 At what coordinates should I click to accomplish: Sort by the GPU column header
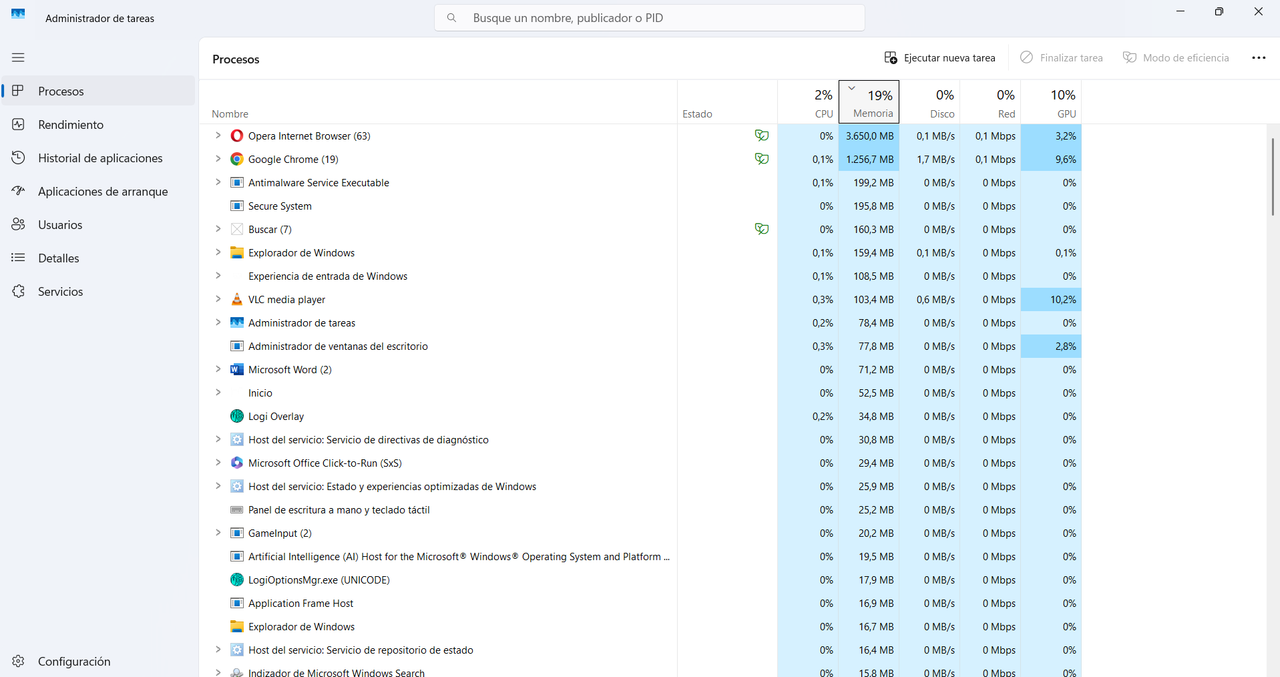click(x=1051, y=102)
